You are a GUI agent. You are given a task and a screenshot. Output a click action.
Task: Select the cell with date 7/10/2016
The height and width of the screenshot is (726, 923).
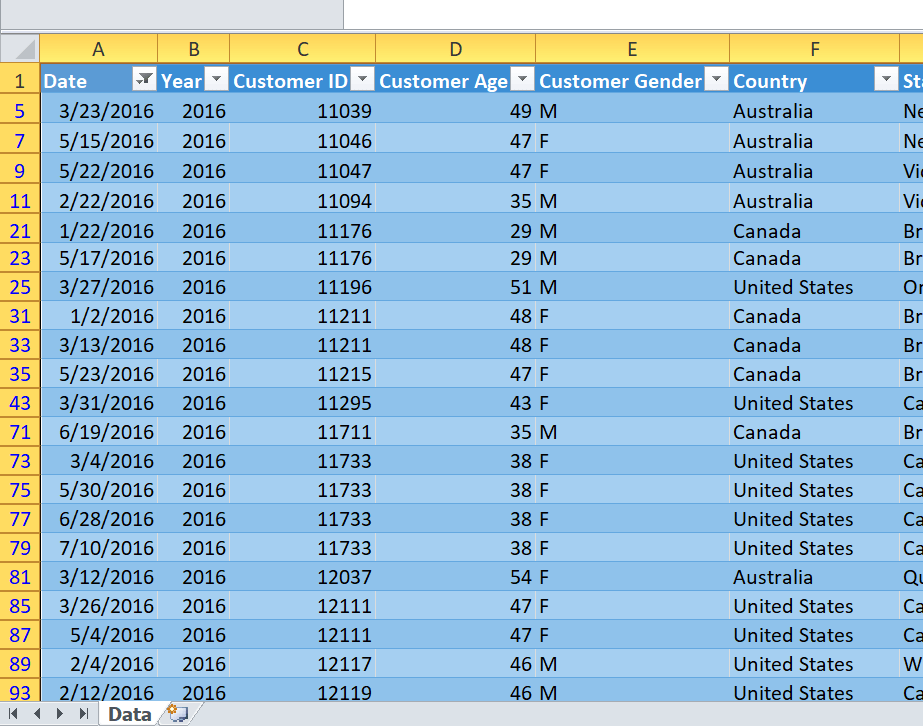pos(99,548)
